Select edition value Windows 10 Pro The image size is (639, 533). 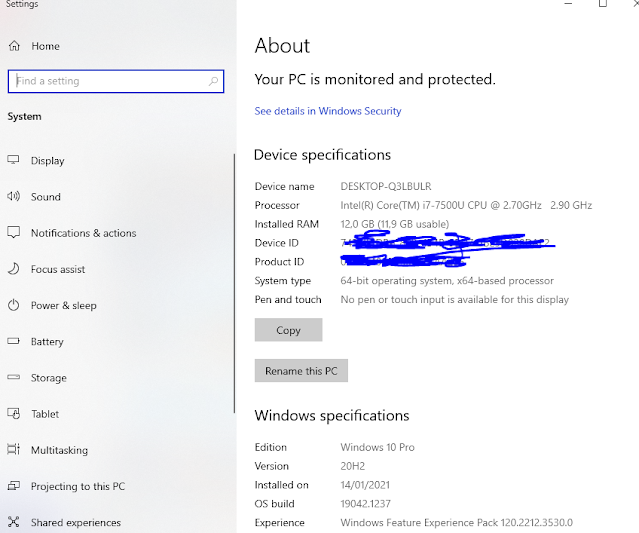[x=377, y=447]
